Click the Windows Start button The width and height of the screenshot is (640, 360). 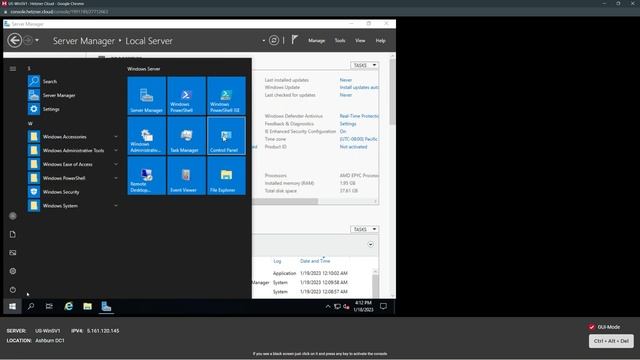(12, 306)
